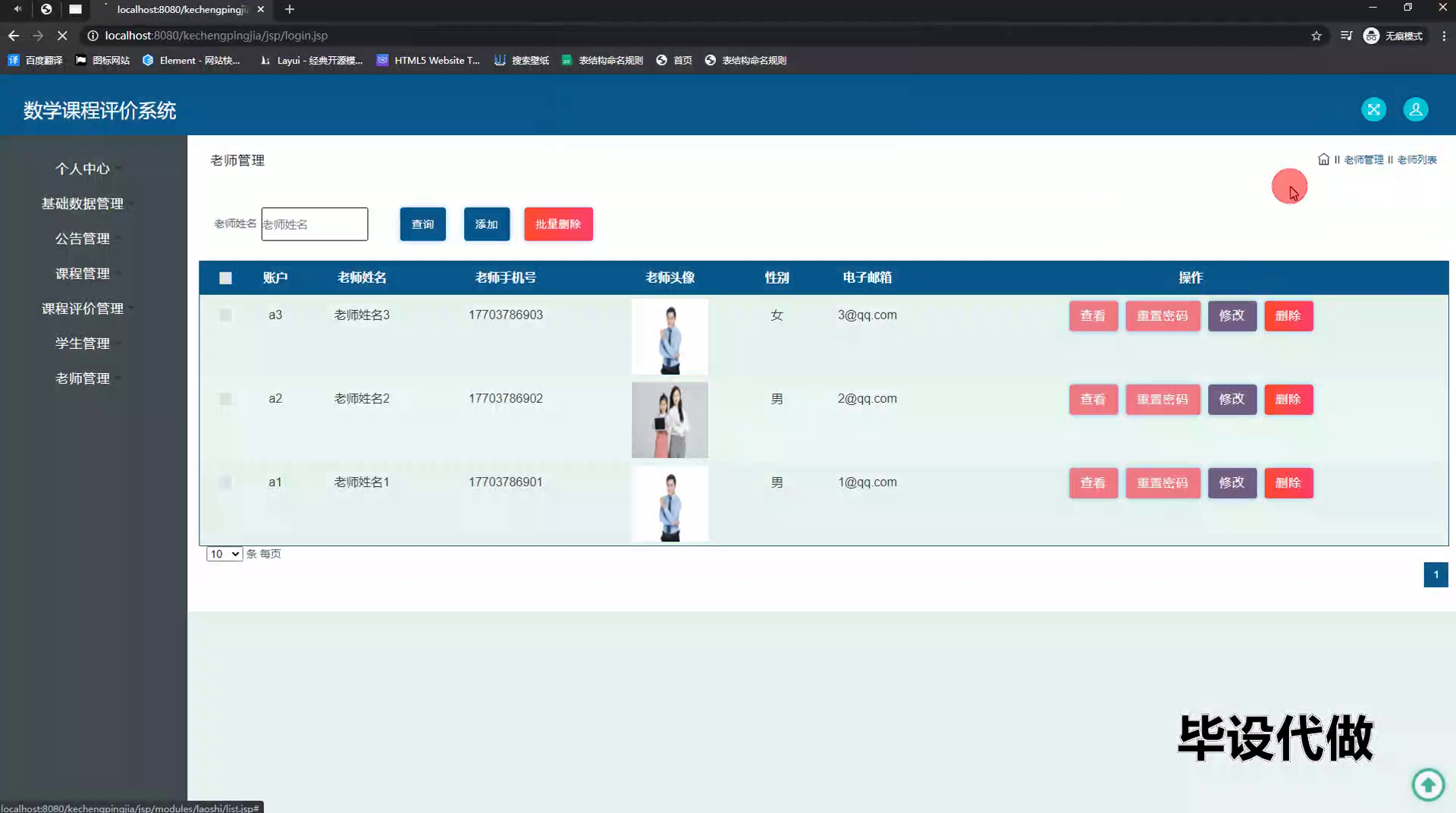Click the 批量删除 batch delete button
The height and width of the screenshot is (813, 1456).
[x=558, y=224]
